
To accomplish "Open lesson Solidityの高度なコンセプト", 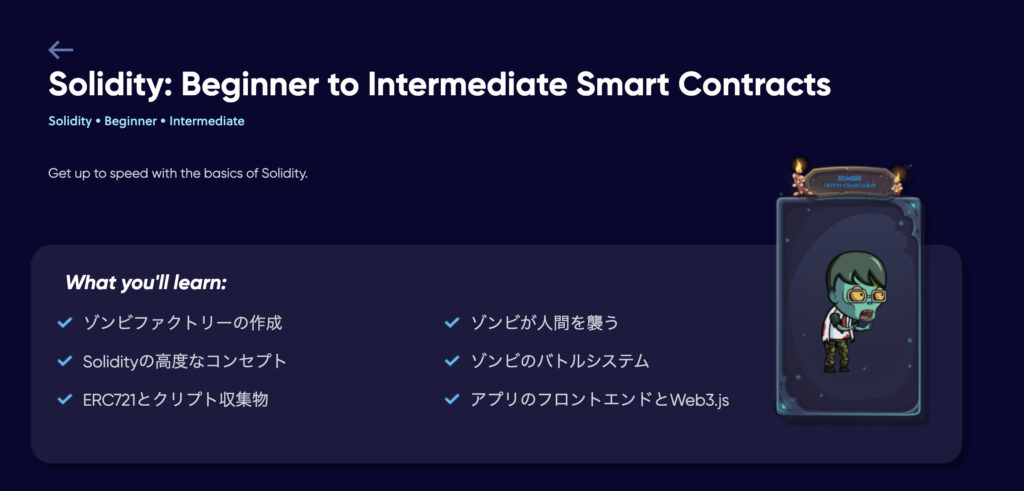I will 185,361.
